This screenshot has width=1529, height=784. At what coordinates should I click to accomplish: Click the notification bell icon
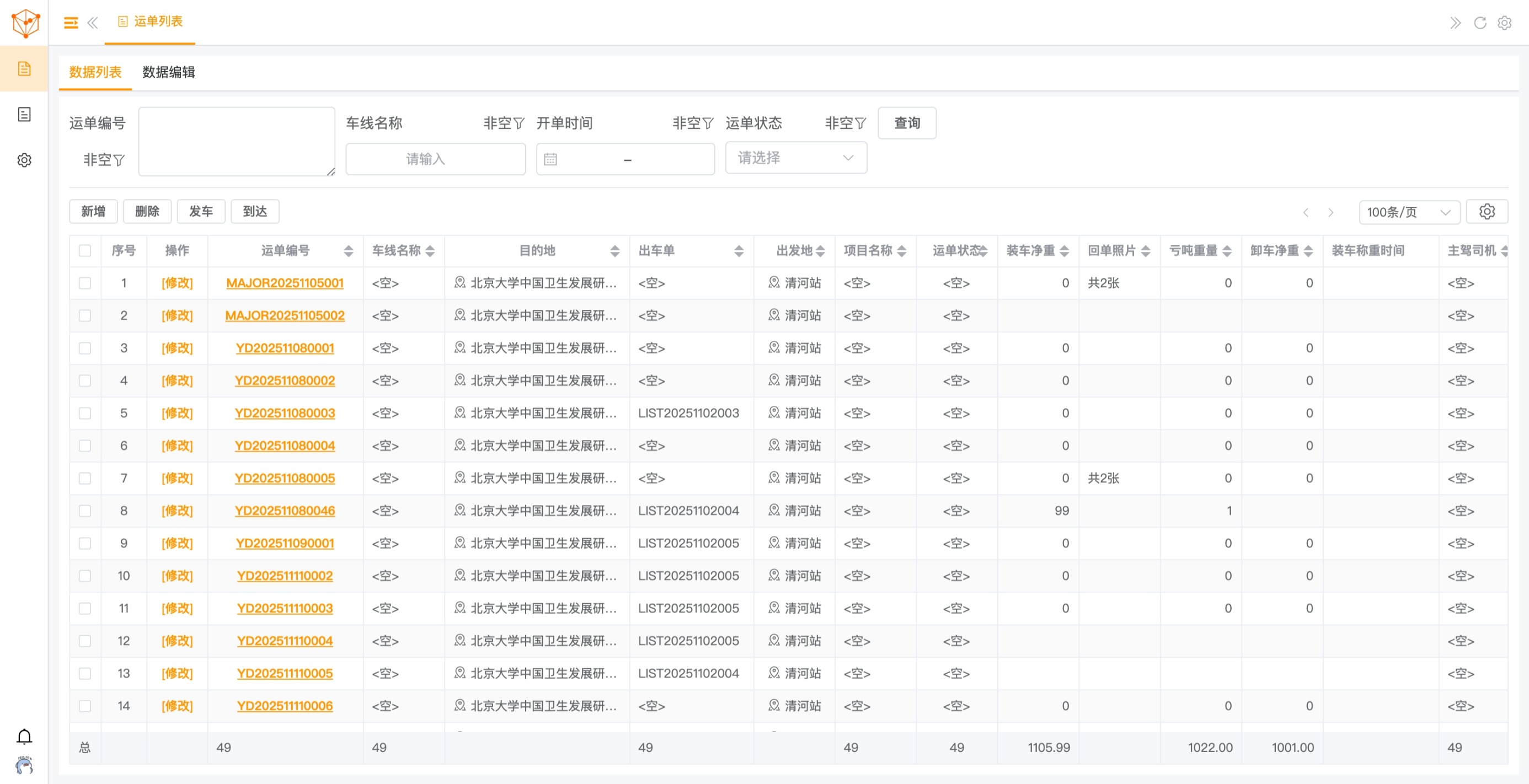(x=24, y=736)
